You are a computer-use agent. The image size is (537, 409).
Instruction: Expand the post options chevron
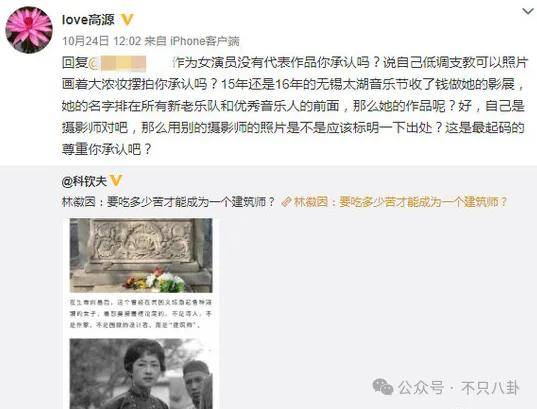(x=528, y=12)
